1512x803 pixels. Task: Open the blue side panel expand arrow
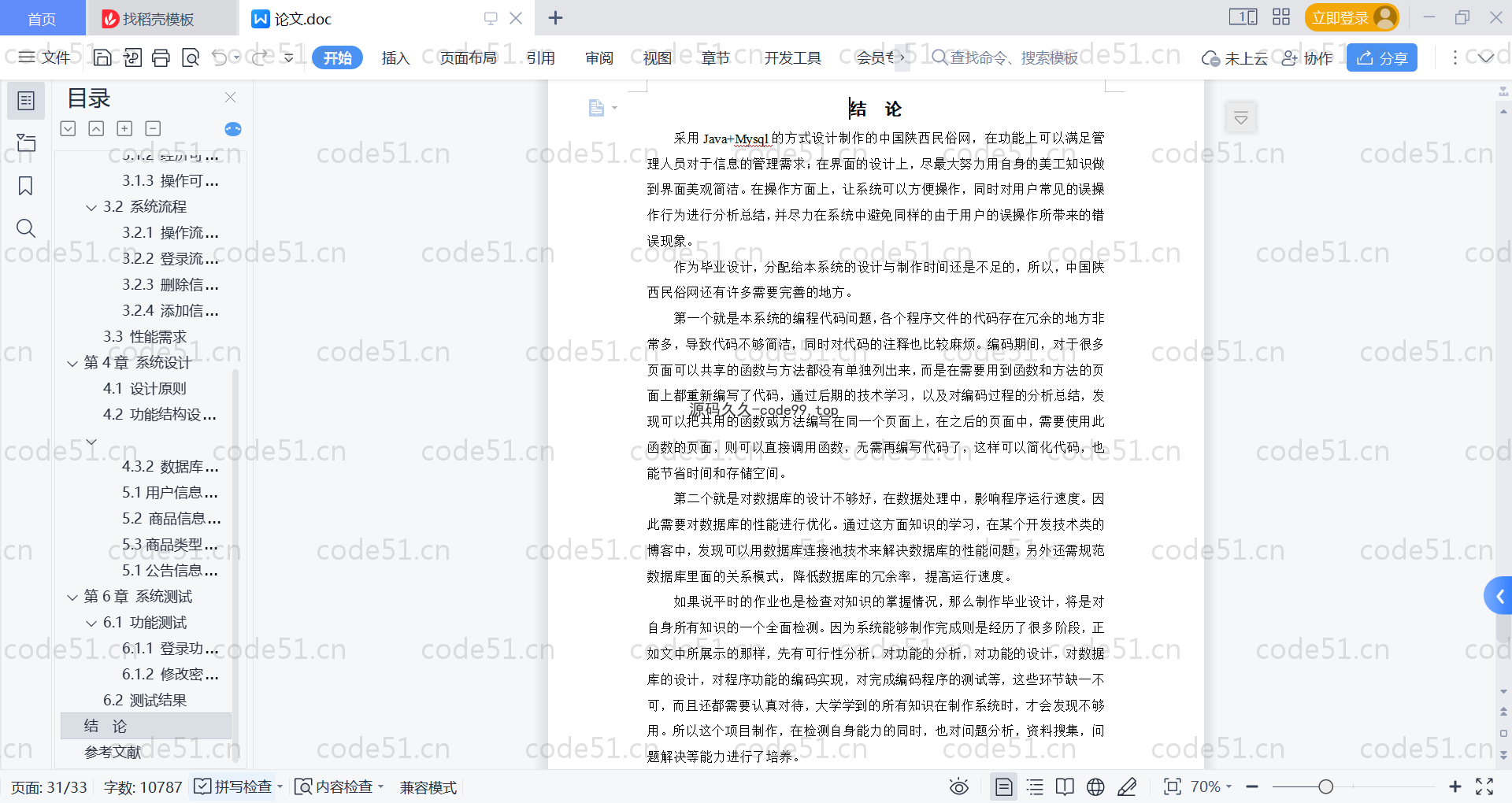click(x=1499, y=597)
